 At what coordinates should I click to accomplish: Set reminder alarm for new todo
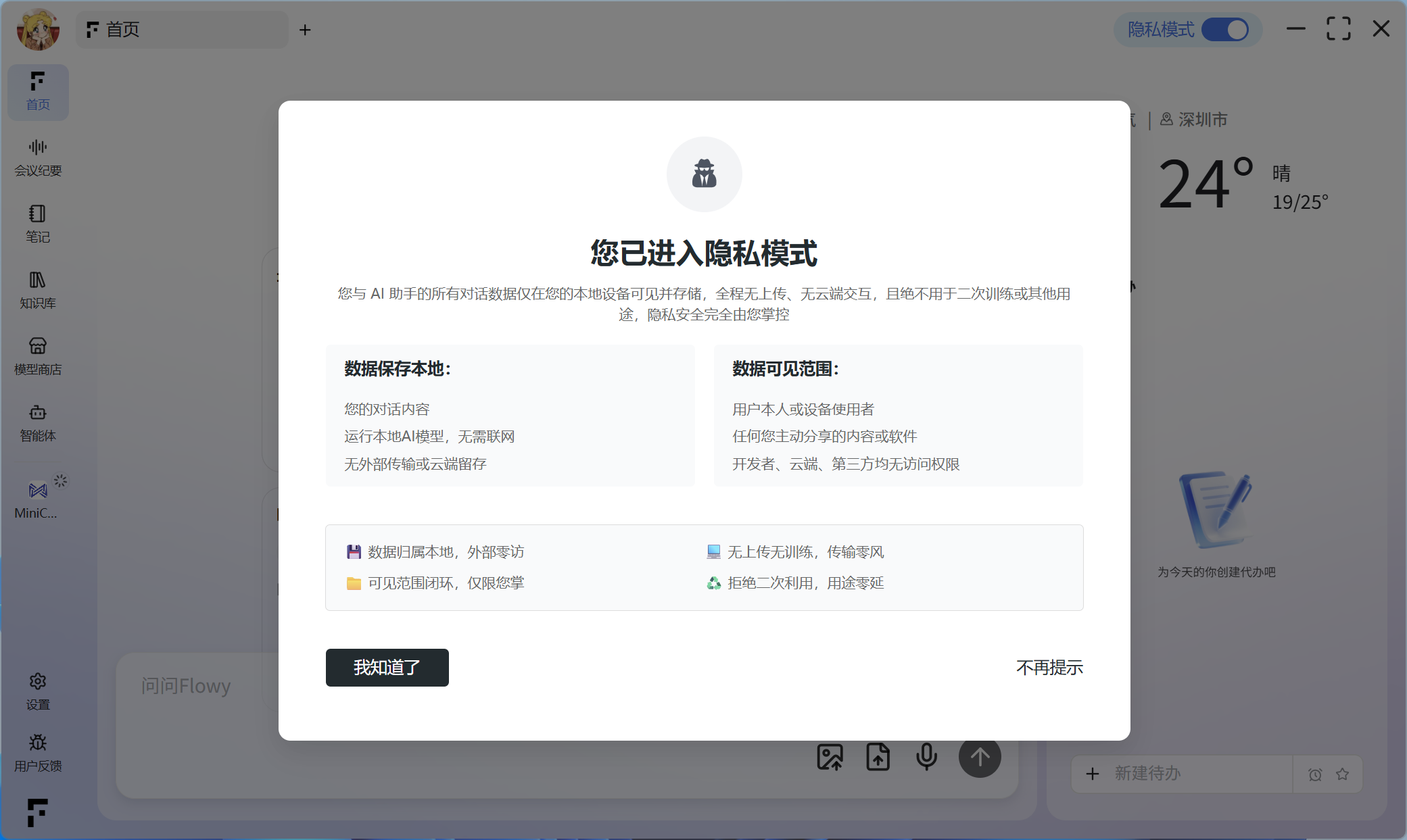click(x=1314, y=774)
